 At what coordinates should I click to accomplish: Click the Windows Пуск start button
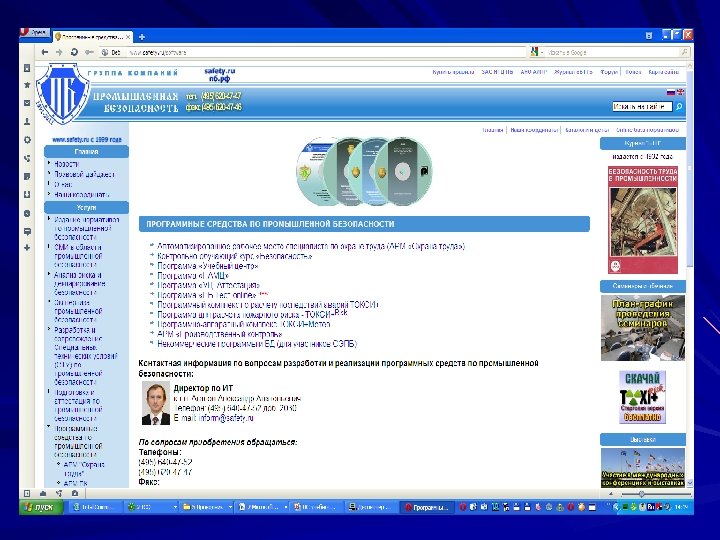(x=41, y=507)
